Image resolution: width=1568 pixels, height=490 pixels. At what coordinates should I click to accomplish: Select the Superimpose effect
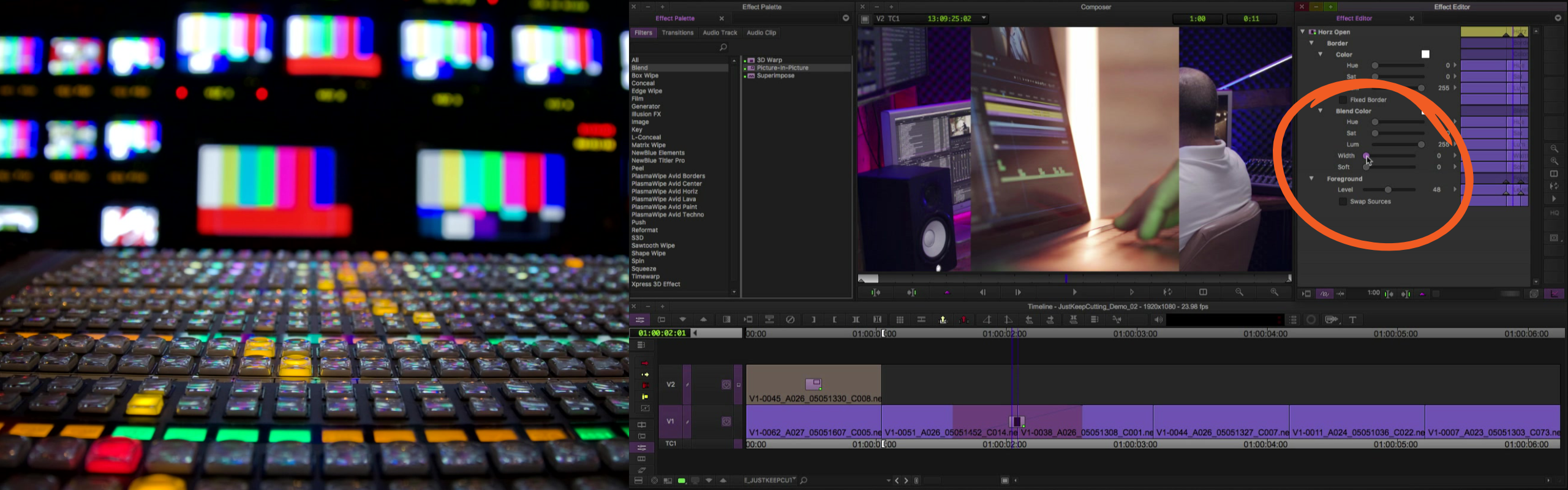(x=775, y=76)
